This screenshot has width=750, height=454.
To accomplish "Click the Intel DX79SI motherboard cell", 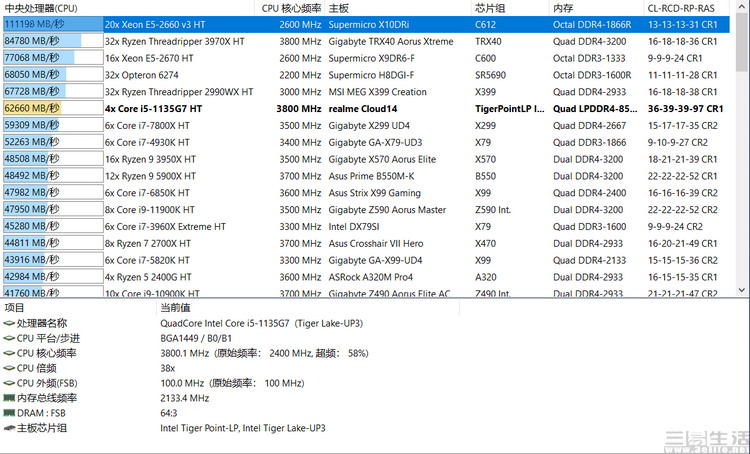I will 354,227.
